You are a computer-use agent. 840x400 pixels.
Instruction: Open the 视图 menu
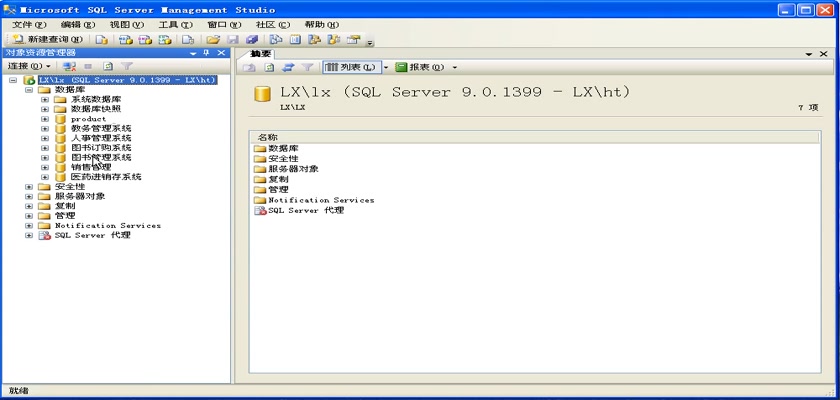tap(127, 25)
